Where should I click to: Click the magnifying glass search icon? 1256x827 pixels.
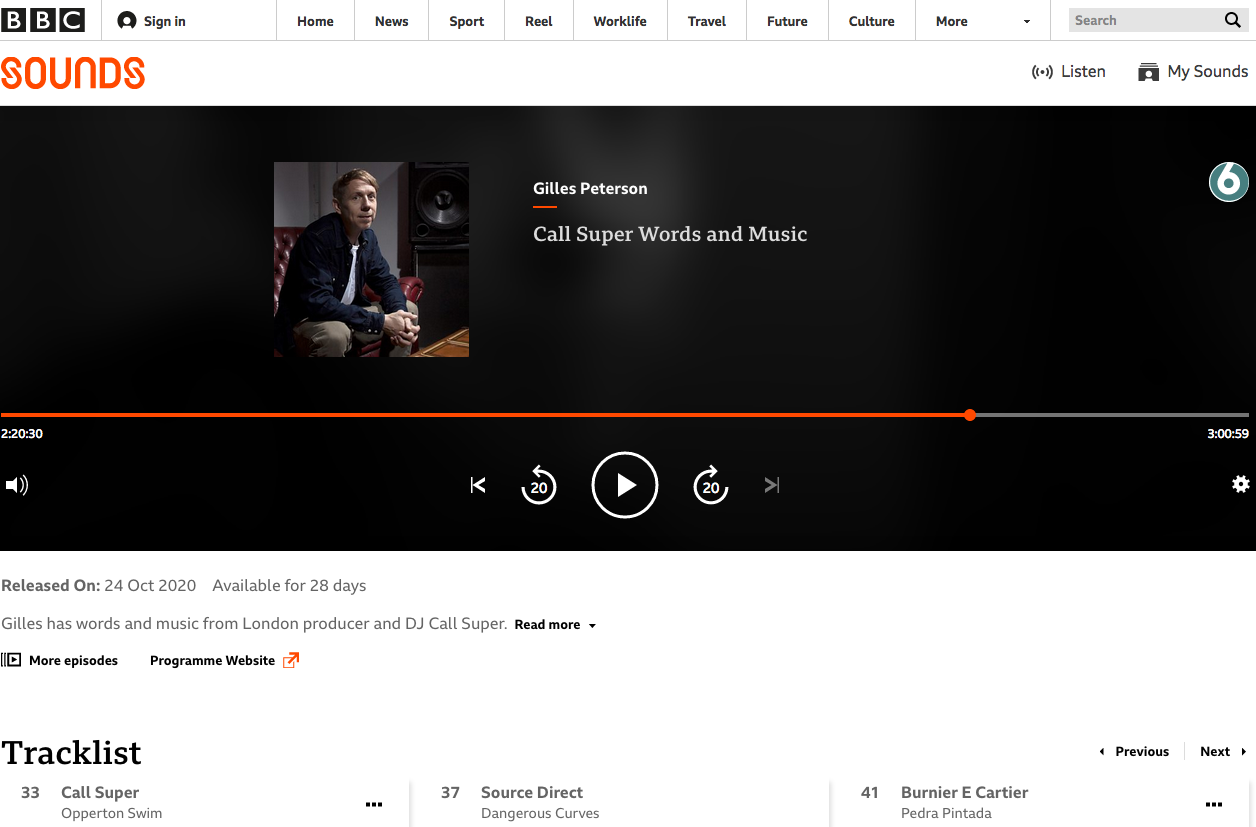[x=1232, y=20]
